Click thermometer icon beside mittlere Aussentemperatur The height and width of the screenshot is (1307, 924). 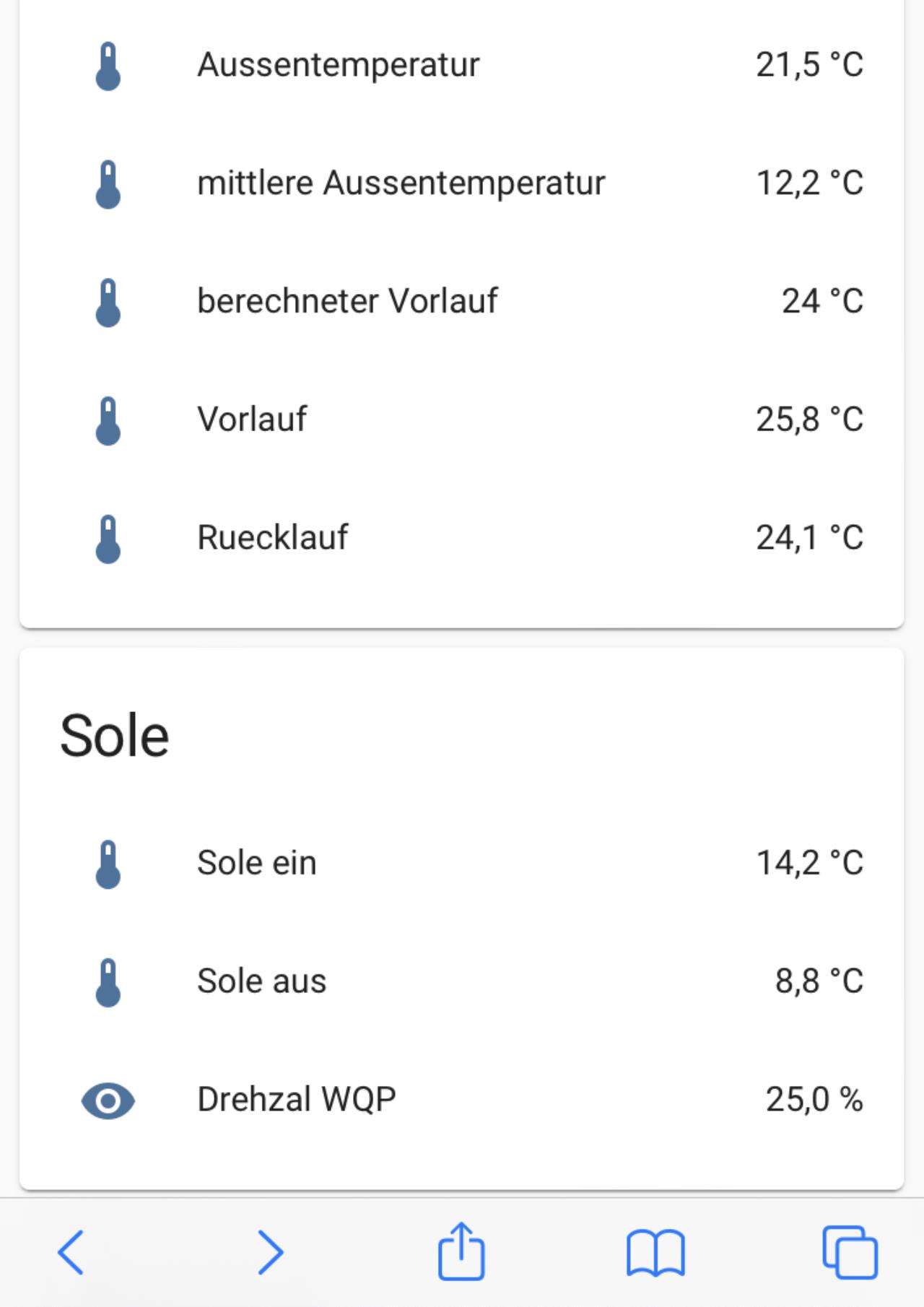pos(108,185)
